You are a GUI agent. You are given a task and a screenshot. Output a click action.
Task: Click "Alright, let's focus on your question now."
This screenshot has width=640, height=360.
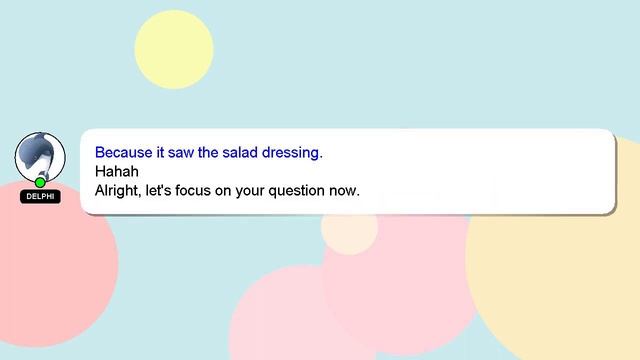point(227,191)
